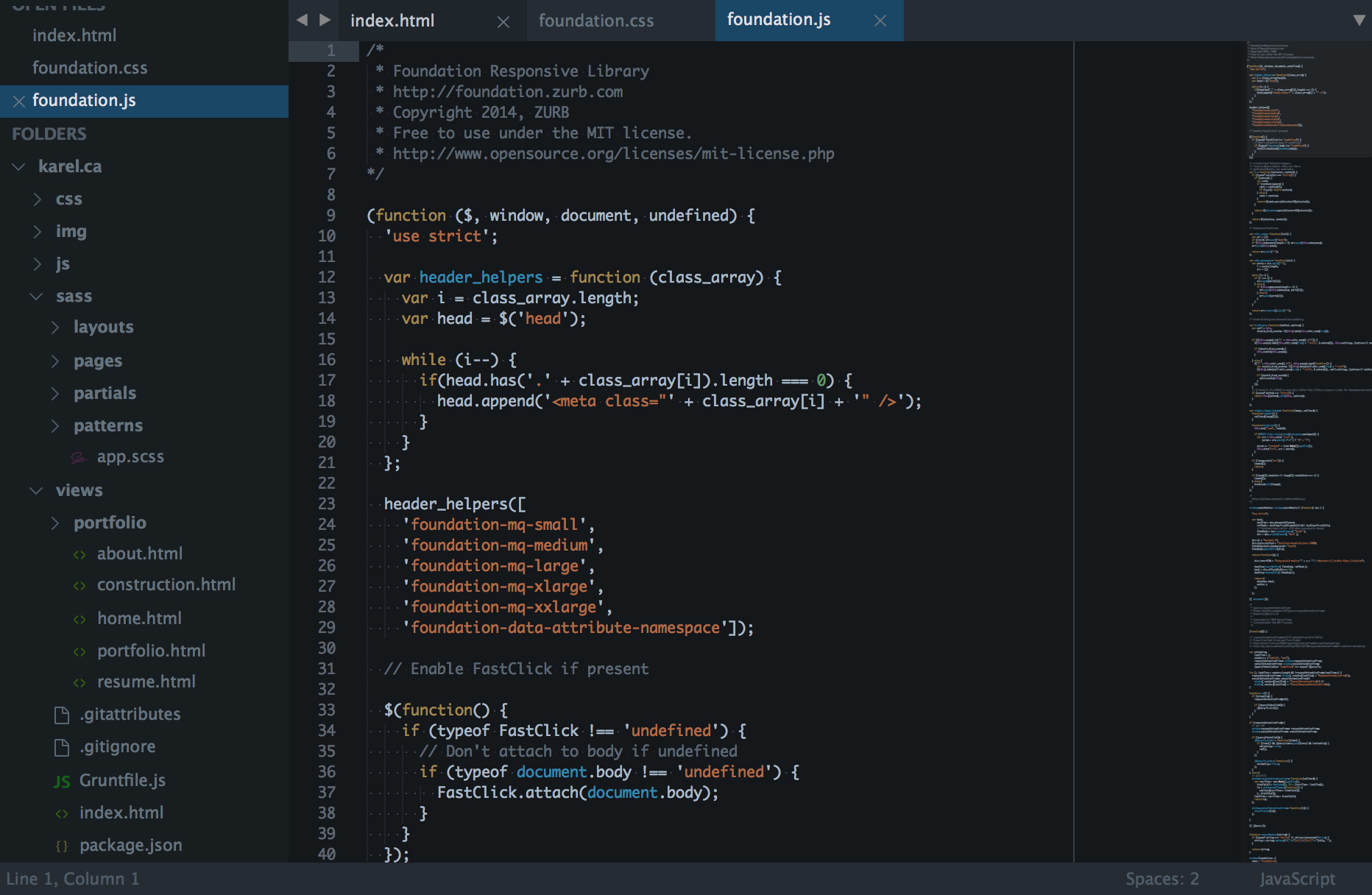Click the HTML icon beside resume.html
This screenshot has width=1372, height=895.
pos(79,683)
